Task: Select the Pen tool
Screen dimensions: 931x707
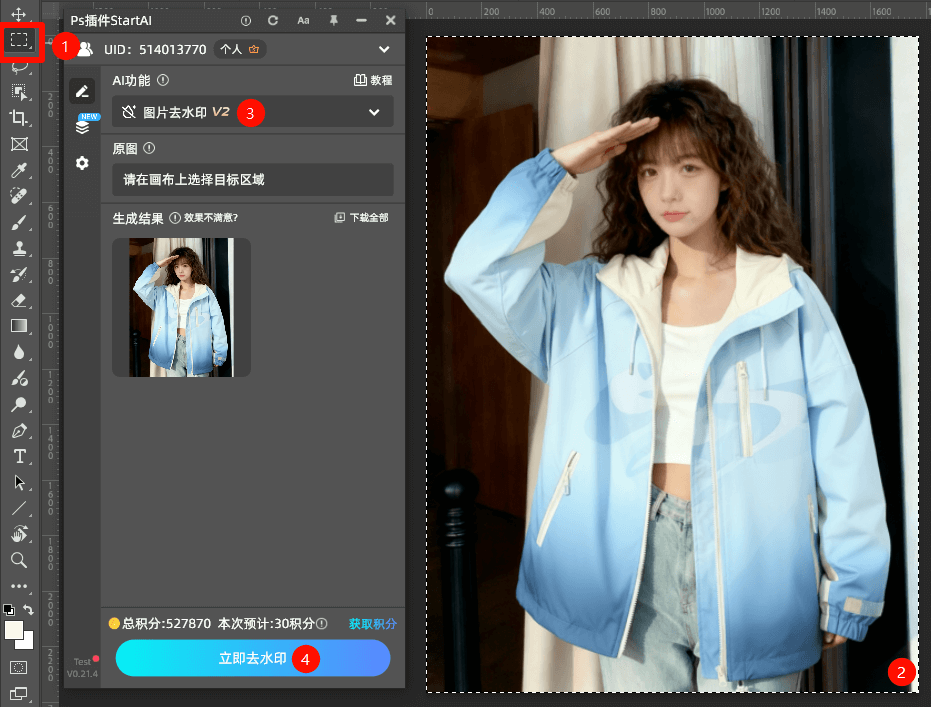Action: tap(19, 431)
